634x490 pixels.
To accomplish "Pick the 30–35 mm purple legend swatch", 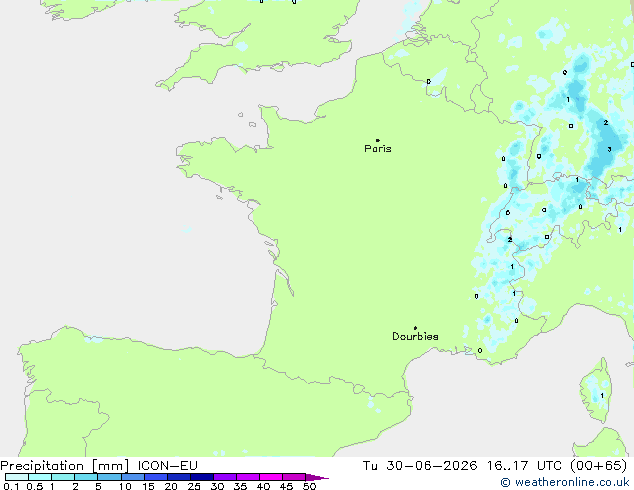I will click(225, 477).
